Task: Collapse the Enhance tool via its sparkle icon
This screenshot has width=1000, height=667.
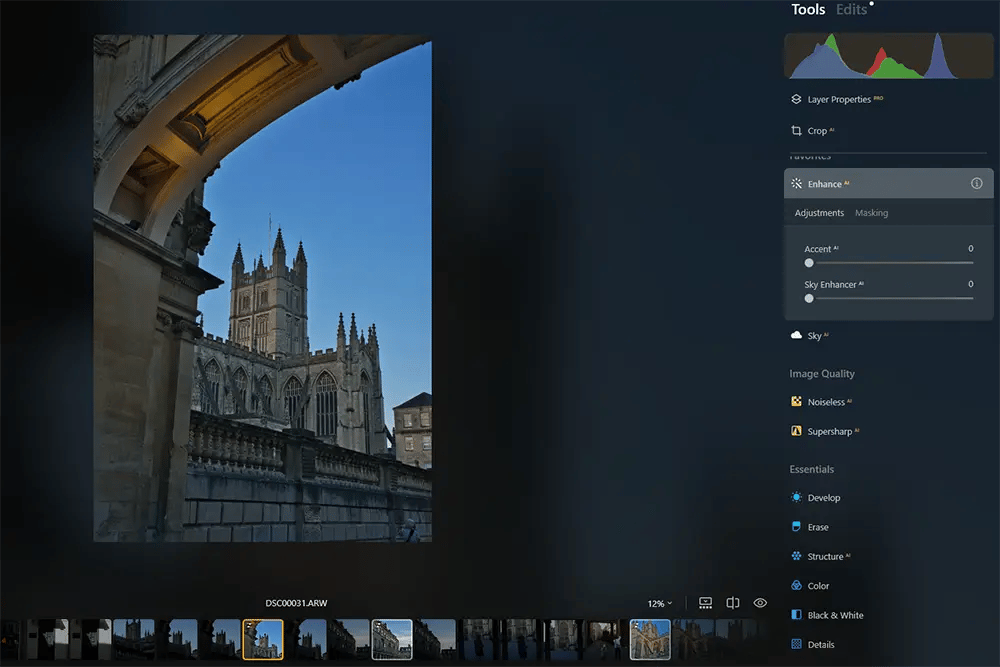Action: (x=796, y=184)
